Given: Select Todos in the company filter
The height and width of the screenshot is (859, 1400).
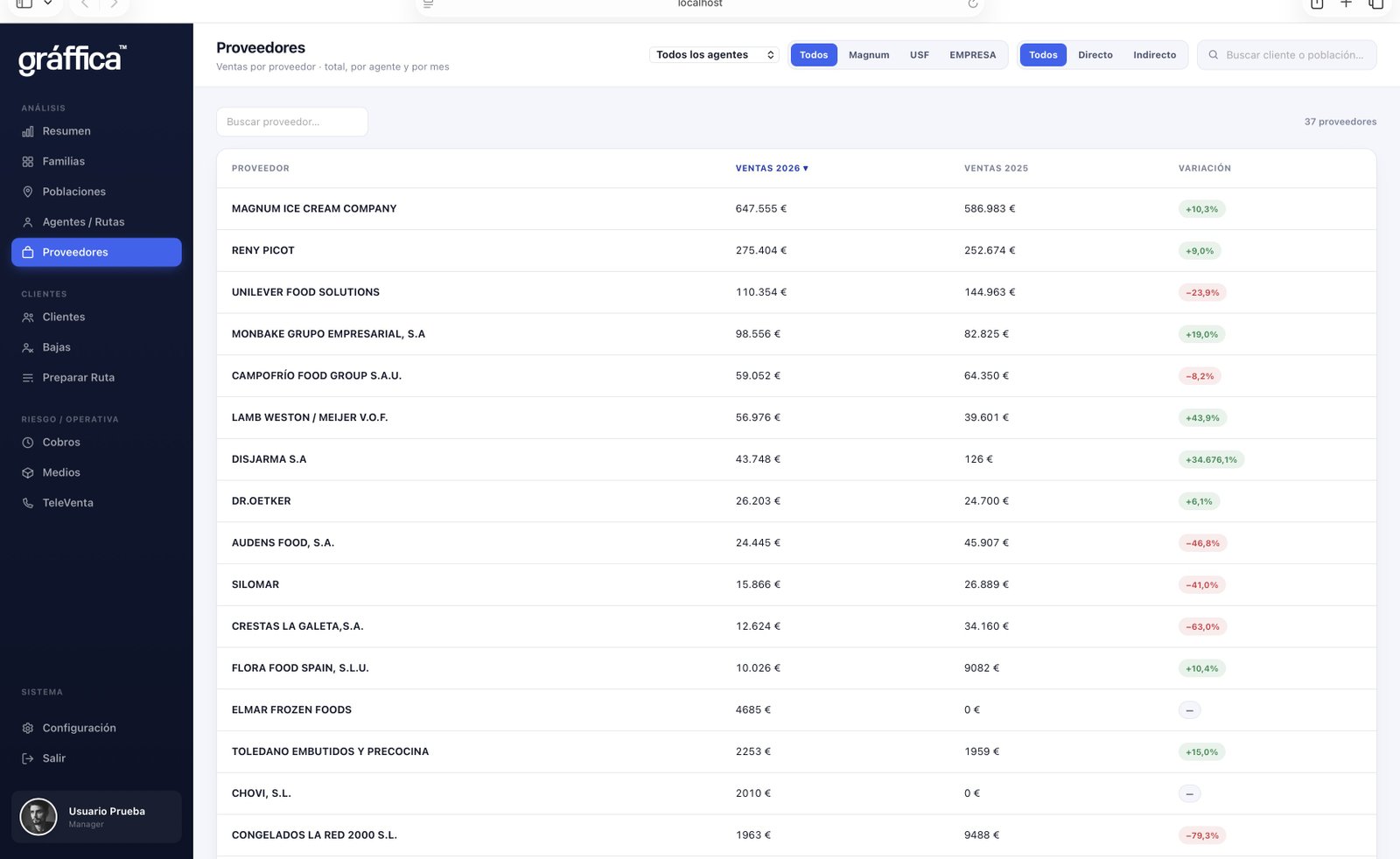Looking at the screenshot, I should coord(814,55).
